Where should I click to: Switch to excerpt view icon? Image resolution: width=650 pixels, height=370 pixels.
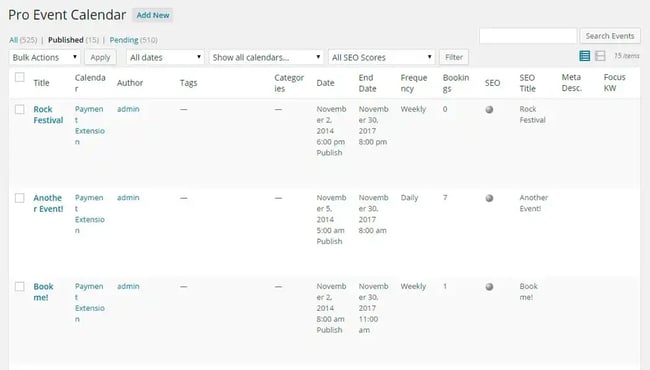pyautogui.click(x=600, y=56)
